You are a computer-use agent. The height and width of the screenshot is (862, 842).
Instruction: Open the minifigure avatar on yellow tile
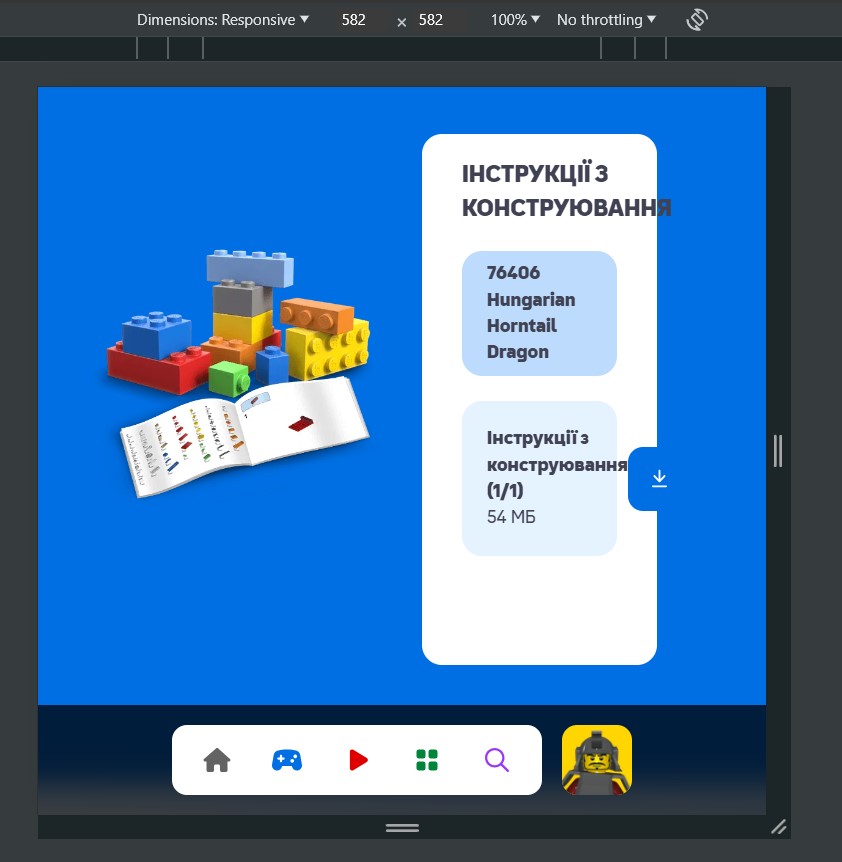coord(597,760)
